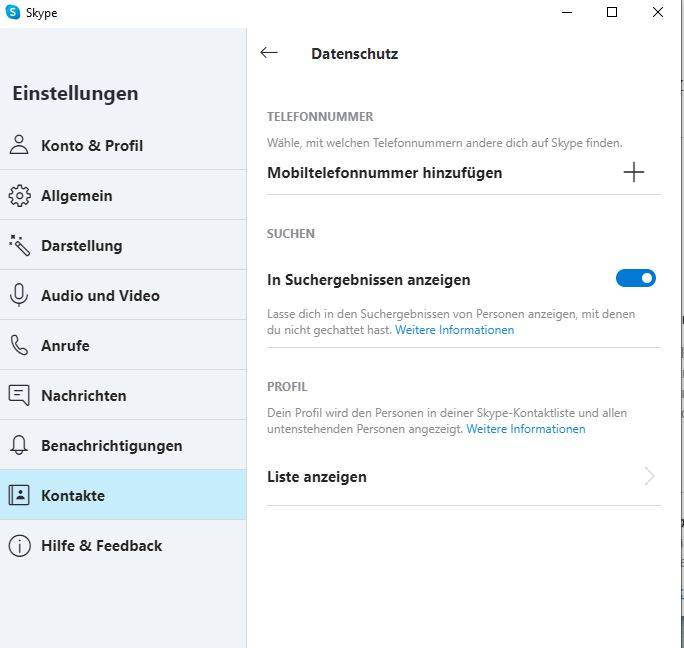Open the Benachrichtigungen settings section
Image resolution: width=684 pixels, height=648 pixels.
123,445
